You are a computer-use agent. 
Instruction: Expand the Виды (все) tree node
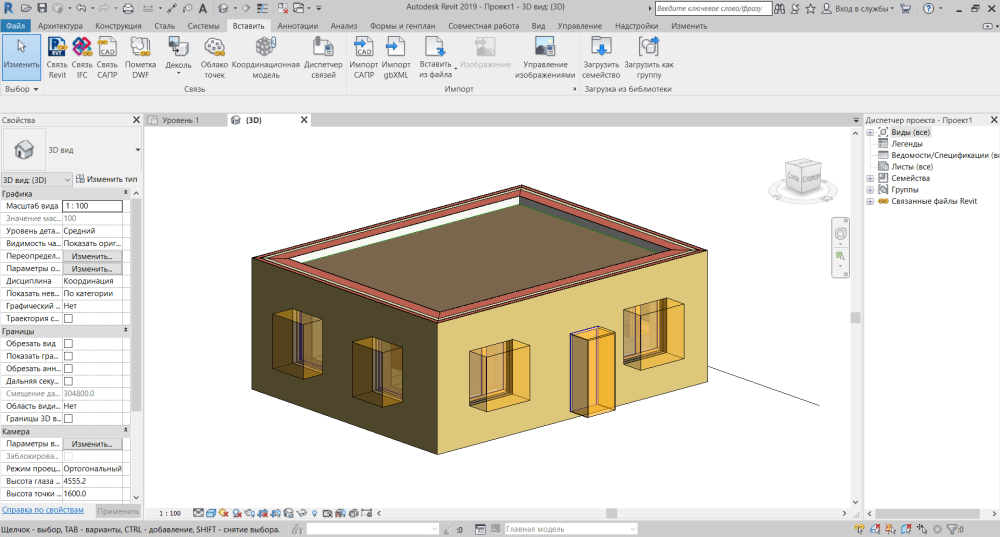[x=870, y=132]
